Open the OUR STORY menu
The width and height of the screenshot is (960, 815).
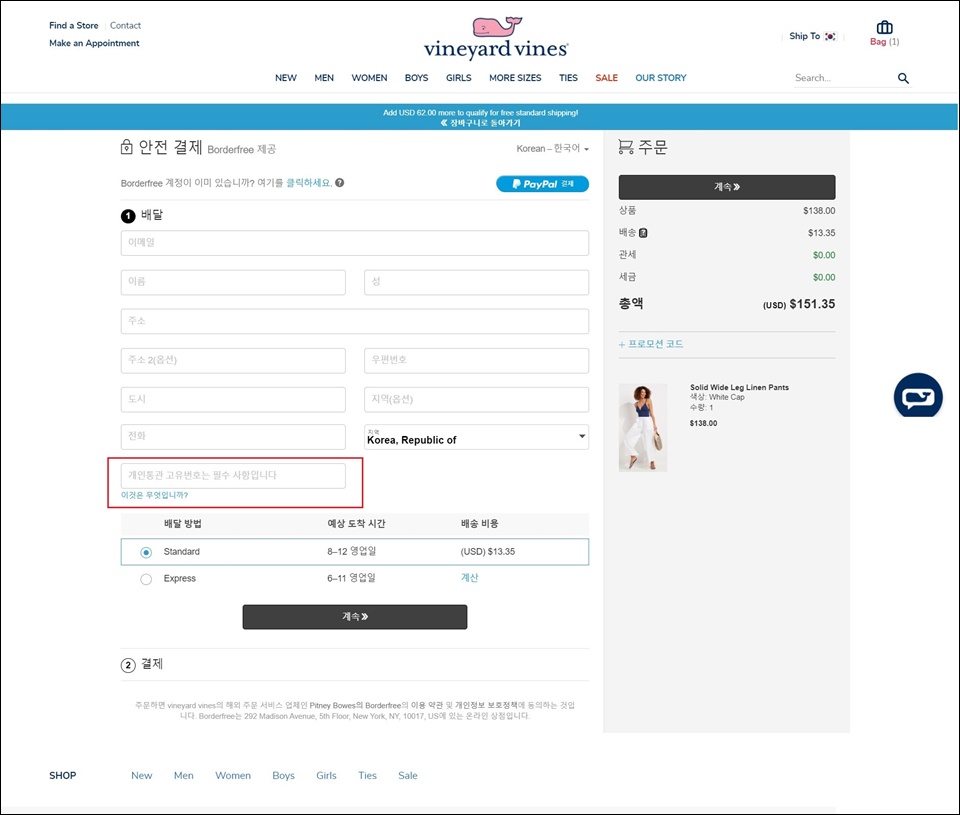coord(661,78)
